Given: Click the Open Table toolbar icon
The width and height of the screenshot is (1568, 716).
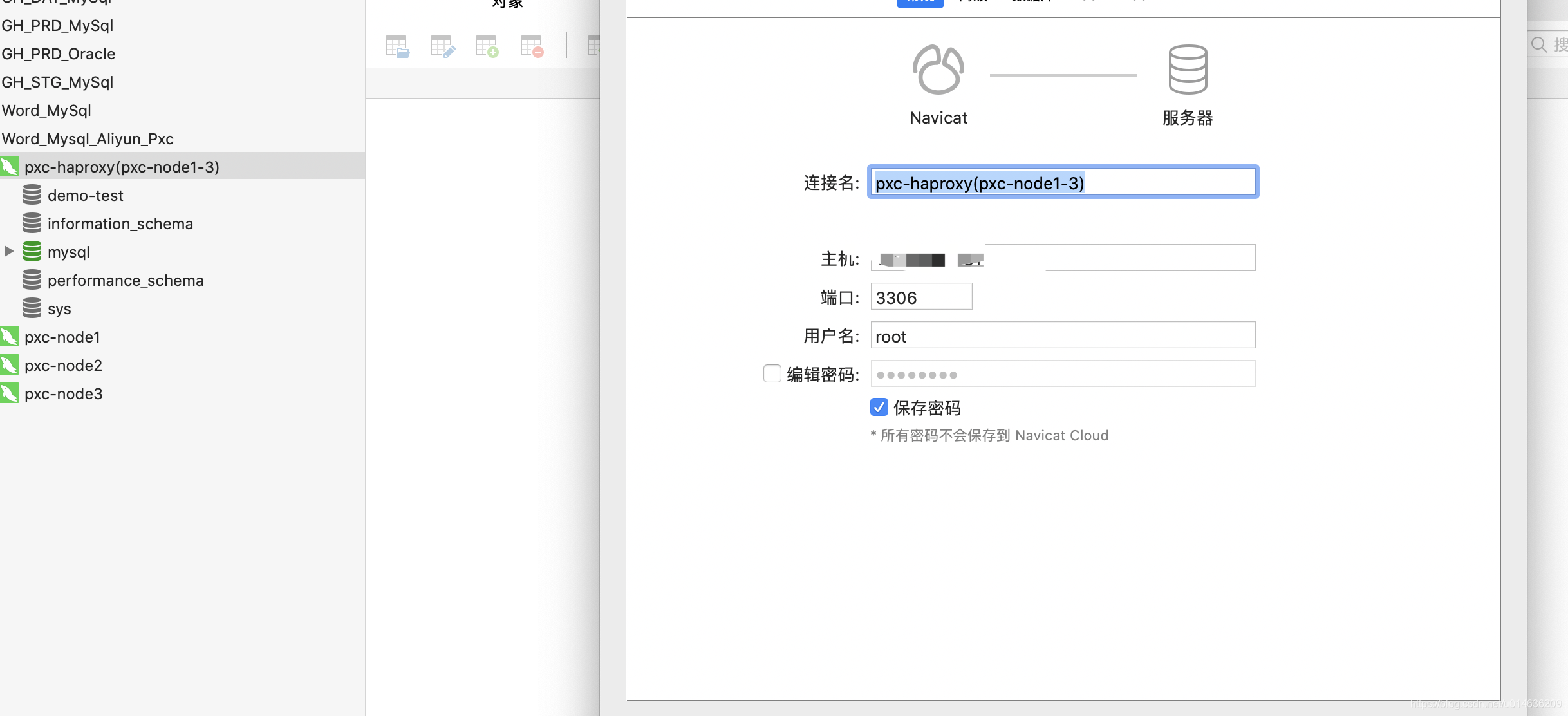Looking at the screenshot, I should click(397, 46).
